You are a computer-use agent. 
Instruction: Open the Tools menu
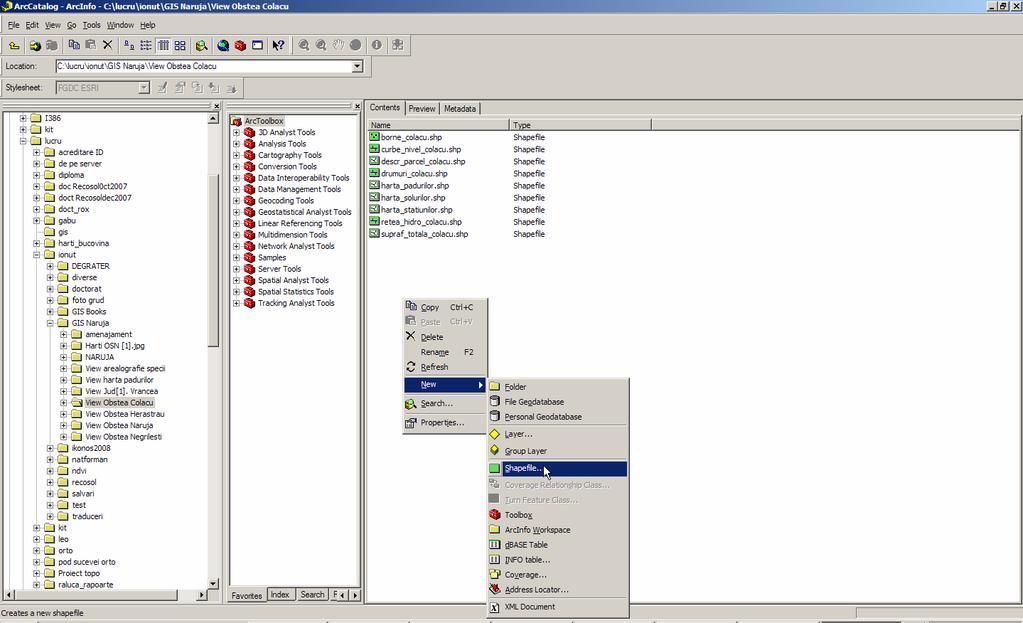91,25
